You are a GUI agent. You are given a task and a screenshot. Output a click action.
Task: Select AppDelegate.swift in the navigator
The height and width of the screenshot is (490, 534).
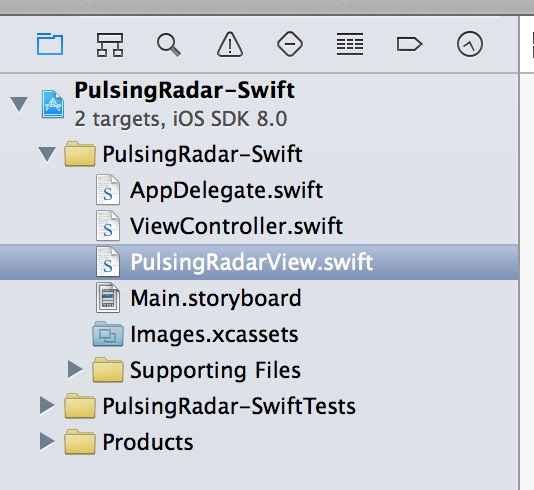pyautogui.click(x=226, y=190)
